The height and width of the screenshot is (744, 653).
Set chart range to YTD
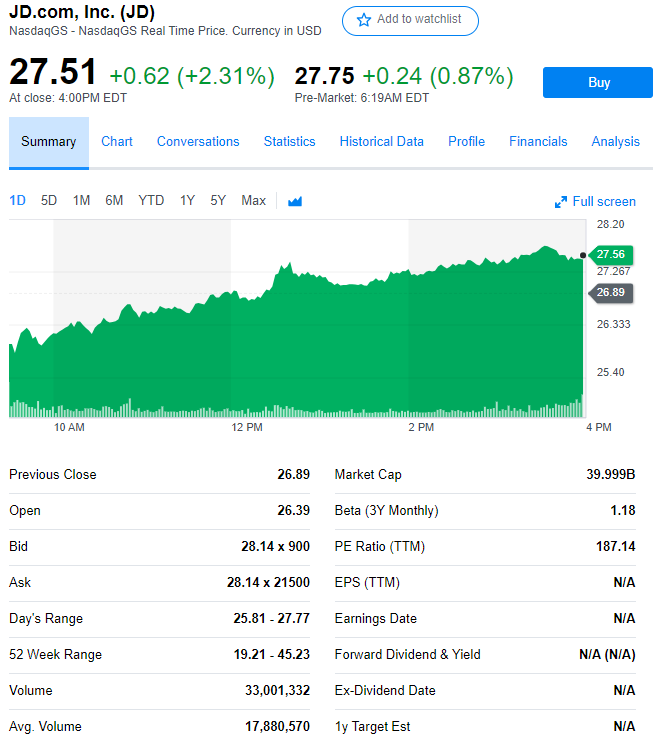(x=151, y=201)
